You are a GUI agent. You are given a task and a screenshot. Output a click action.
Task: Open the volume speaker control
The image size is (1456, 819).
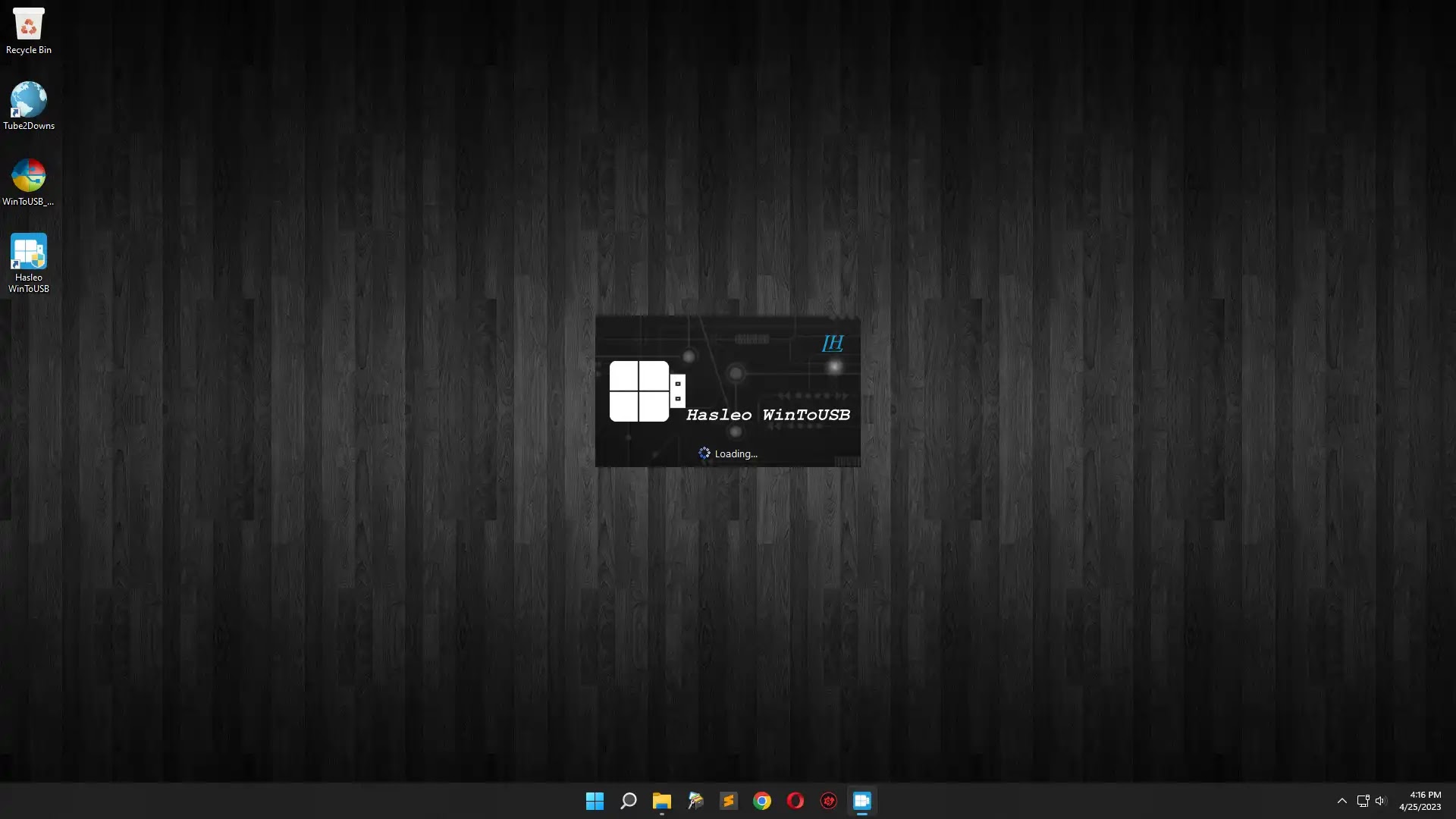1380,801
